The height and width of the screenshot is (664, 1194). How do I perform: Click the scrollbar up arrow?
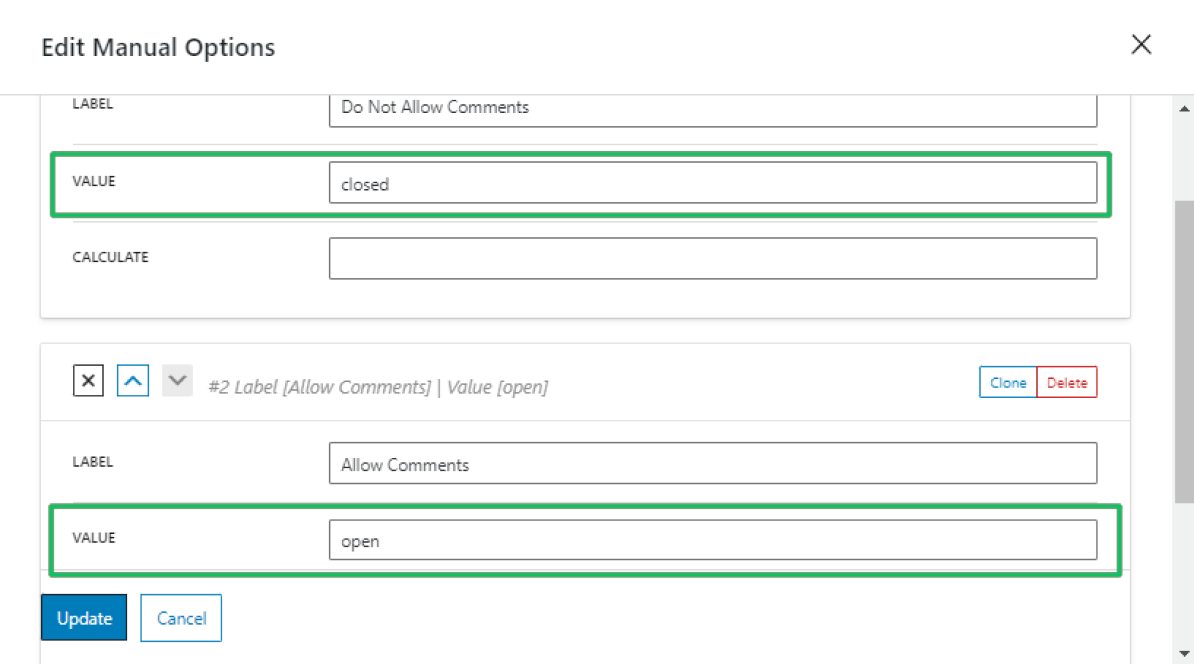click(1184, 107)
